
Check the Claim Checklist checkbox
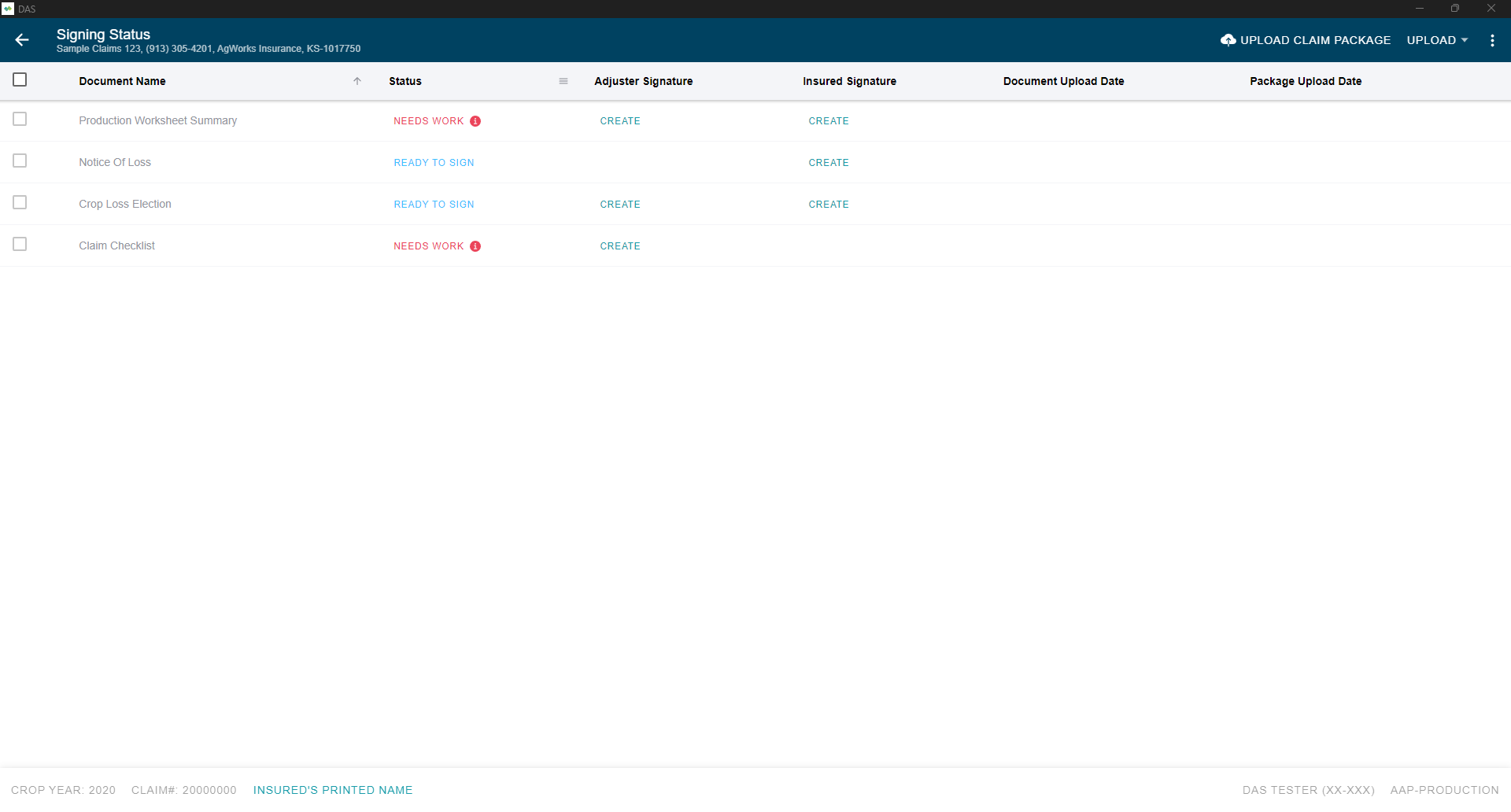[x=20, y=244]
